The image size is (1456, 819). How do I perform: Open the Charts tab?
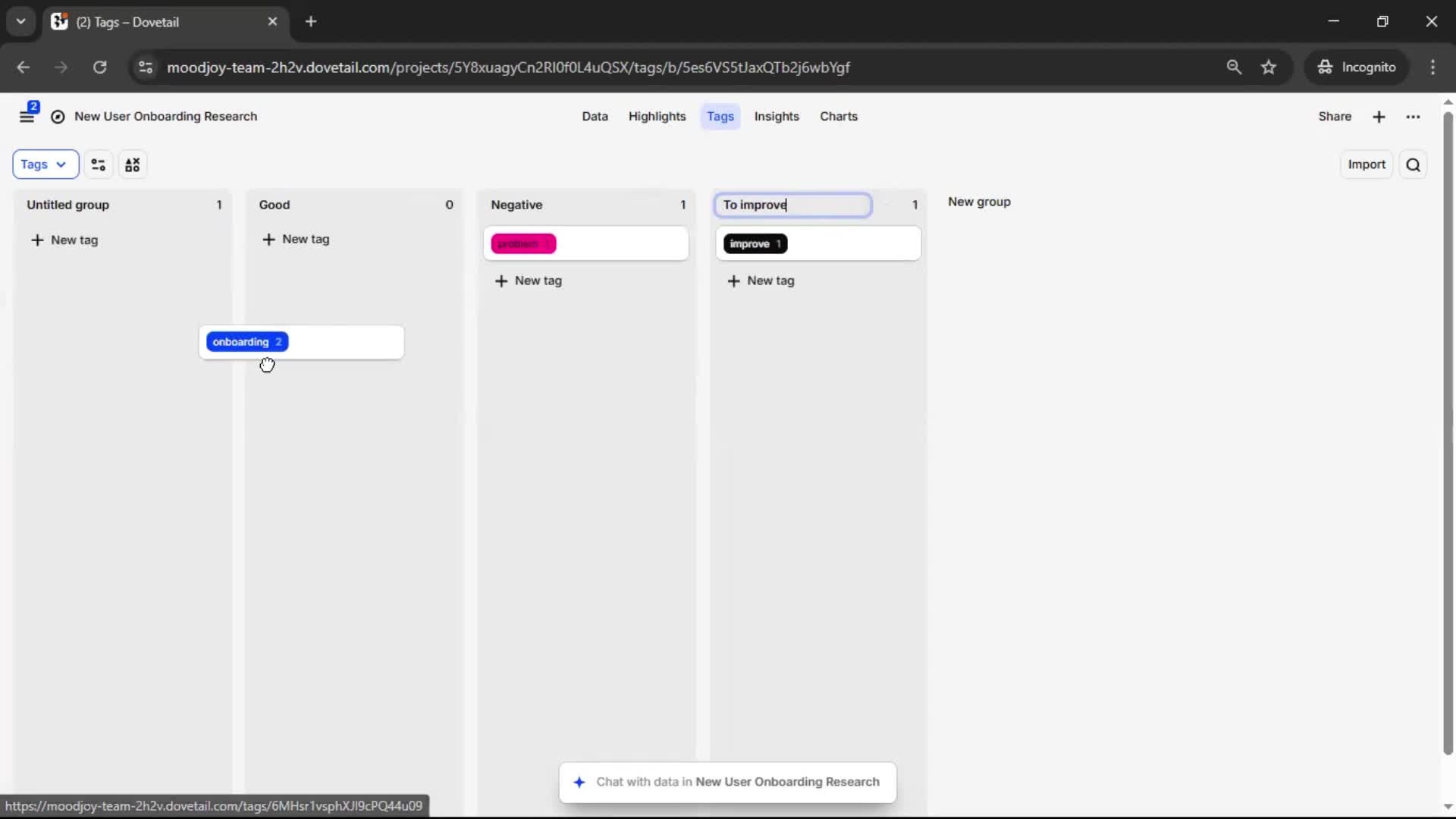click(x=838, y=117)
